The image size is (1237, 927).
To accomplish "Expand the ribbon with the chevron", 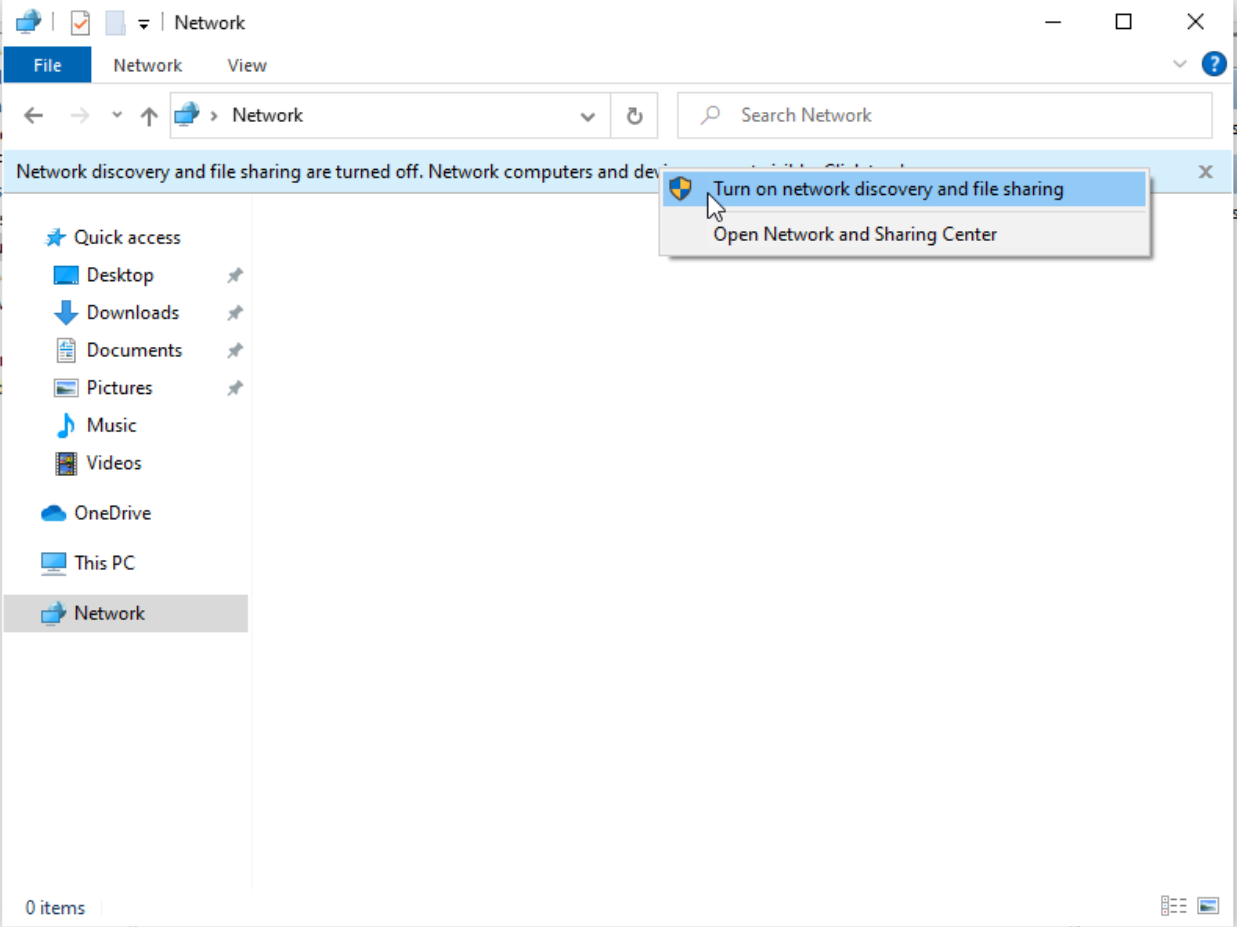I will [x=1179, y=65].
